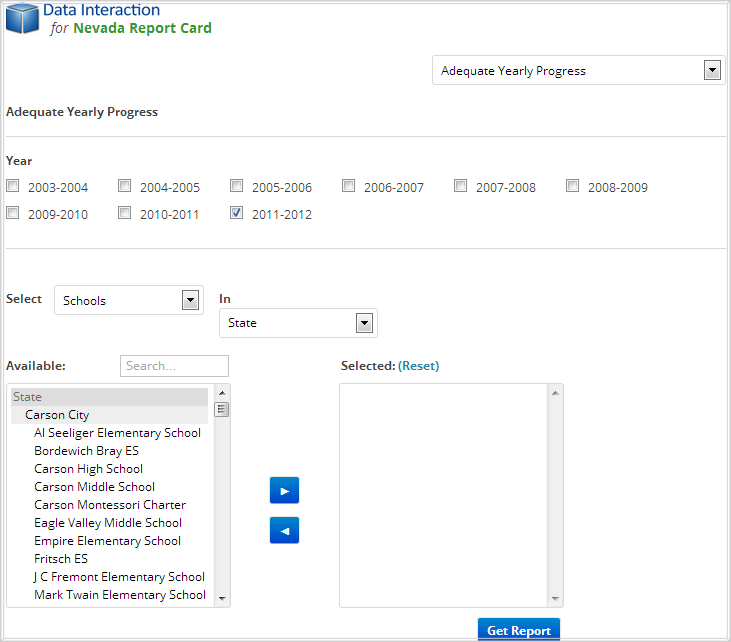Click the 2011-2012 year label
Image resolution: width=731 pixels, height=642 pixels.
pos(282,214)
